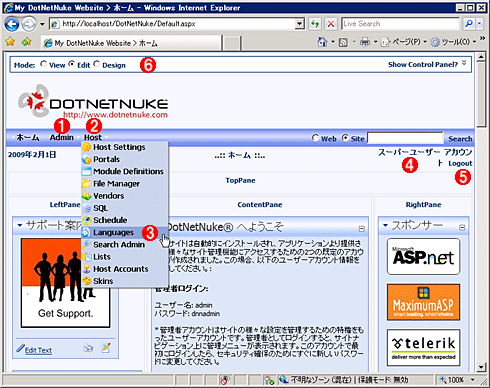The width and height of the screenshot is (490, 388).
Task: Click the Host Accounts user icon
Action: pyautogui.click(x=87, y=269)
